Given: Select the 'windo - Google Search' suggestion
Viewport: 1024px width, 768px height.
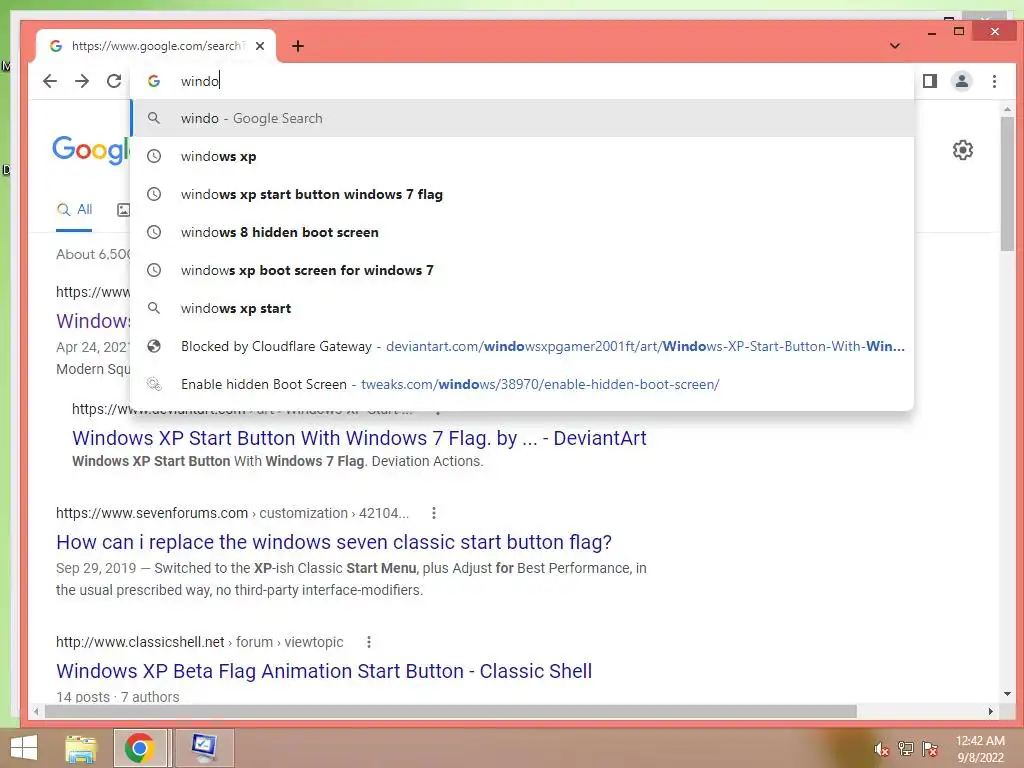Looking at the screenshot, I should click(x=522, y=118).
